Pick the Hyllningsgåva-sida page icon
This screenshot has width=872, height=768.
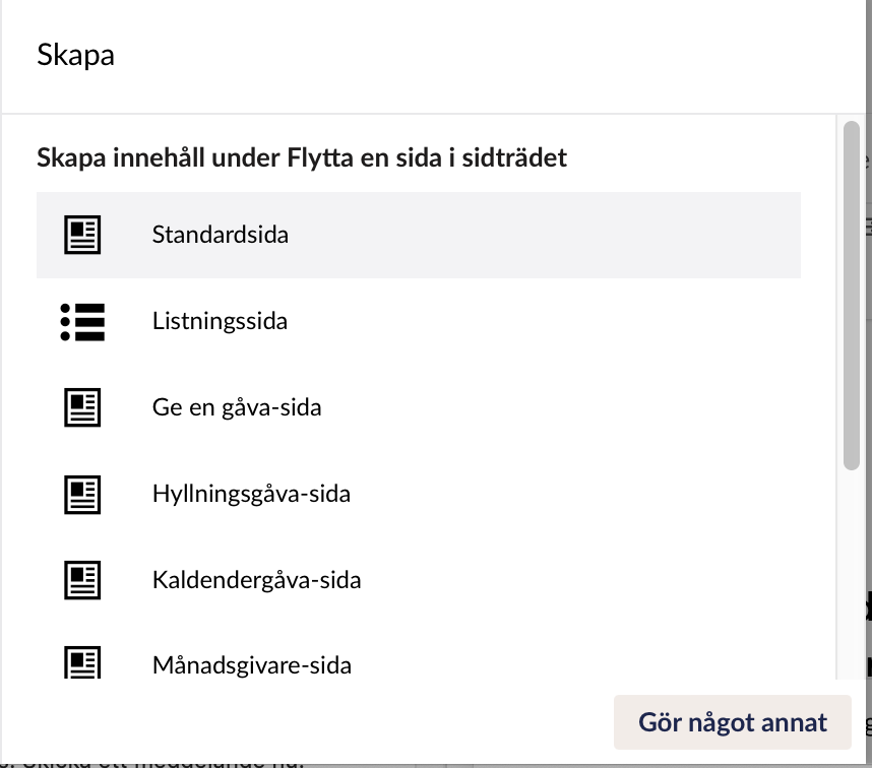pyautogui.click(x=82, y=494)
